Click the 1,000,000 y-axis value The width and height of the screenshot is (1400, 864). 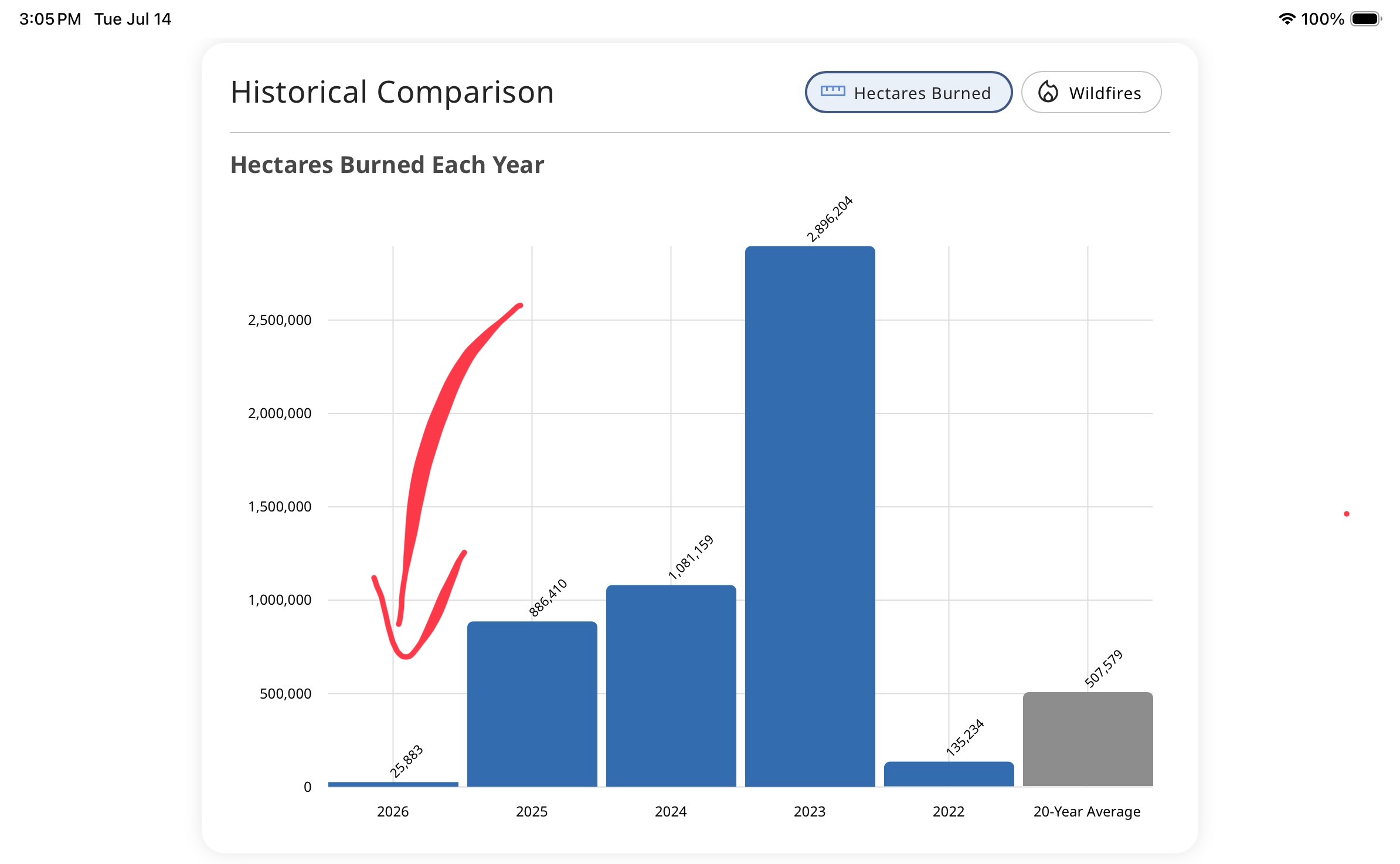280,600
